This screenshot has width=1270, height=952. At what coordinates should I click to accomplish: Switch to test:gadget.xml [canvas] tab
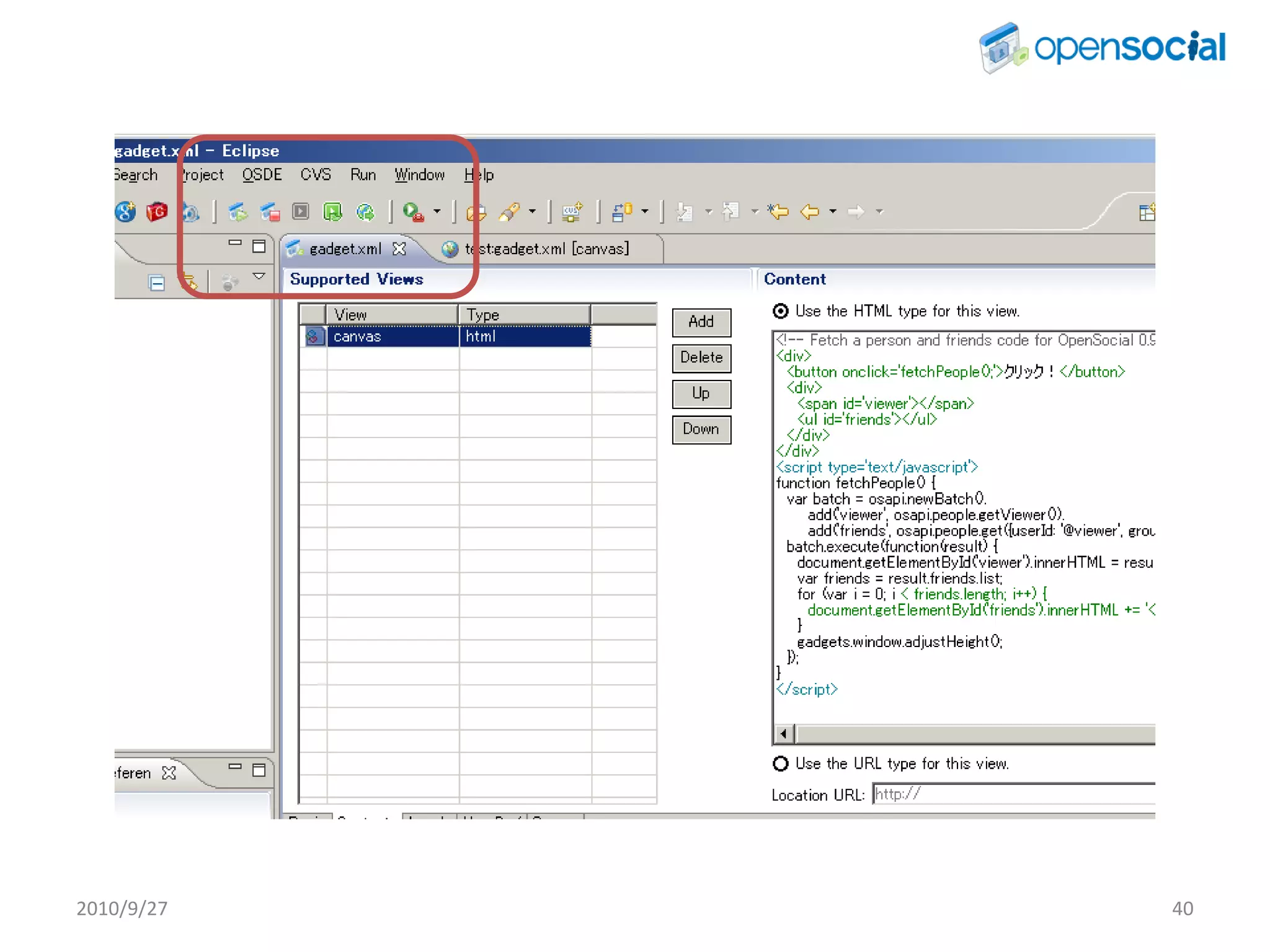546,249
